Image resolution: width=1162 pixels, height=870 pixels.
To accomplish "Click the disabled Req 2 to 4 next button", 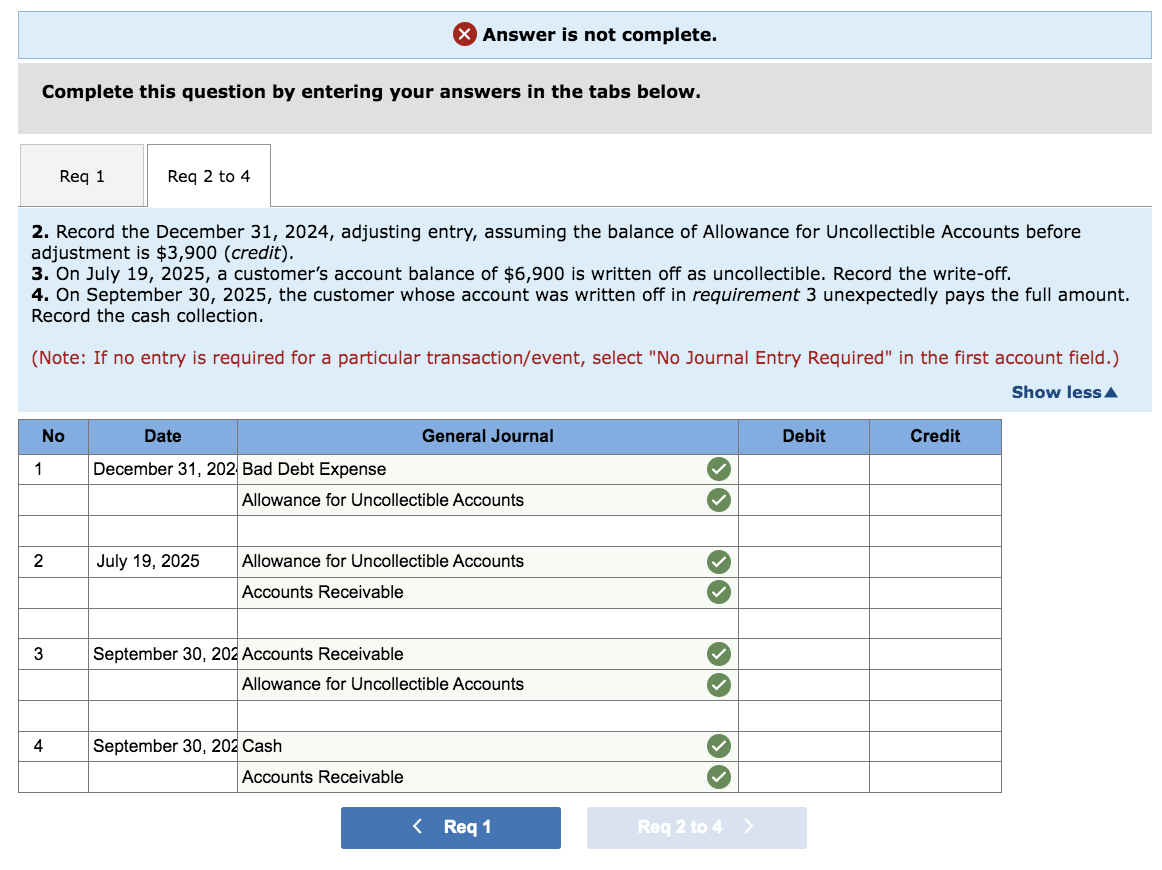I will tap(697, 827).
